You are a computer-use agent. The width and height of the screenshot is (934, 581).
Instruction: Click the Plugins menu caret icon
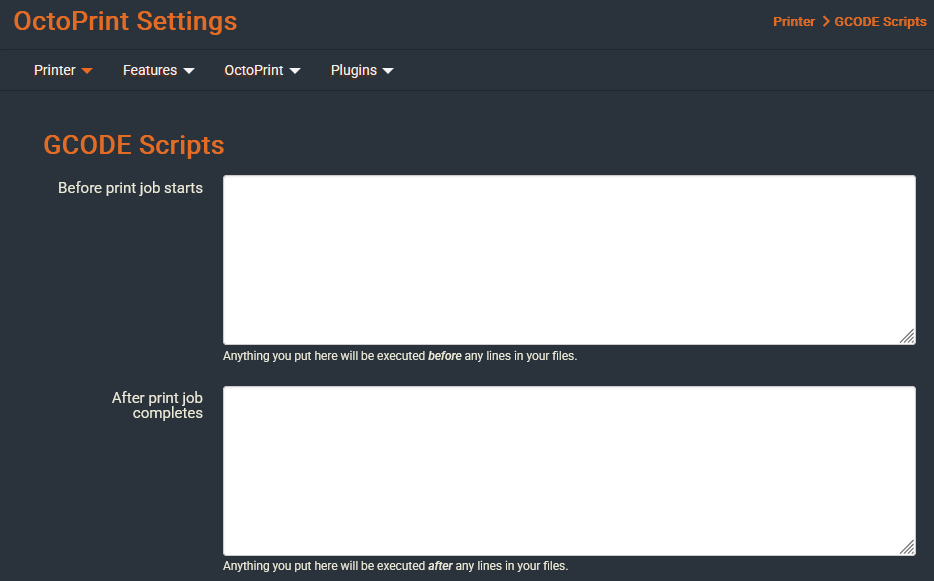(388, 70)
